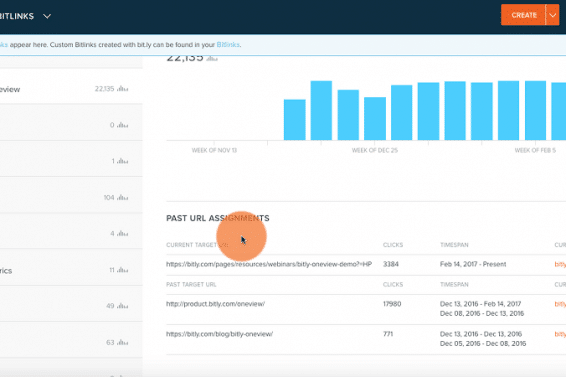Click the timespan Dec 05, 2016 - Dec 08, 2016

(x=483, y=344)
